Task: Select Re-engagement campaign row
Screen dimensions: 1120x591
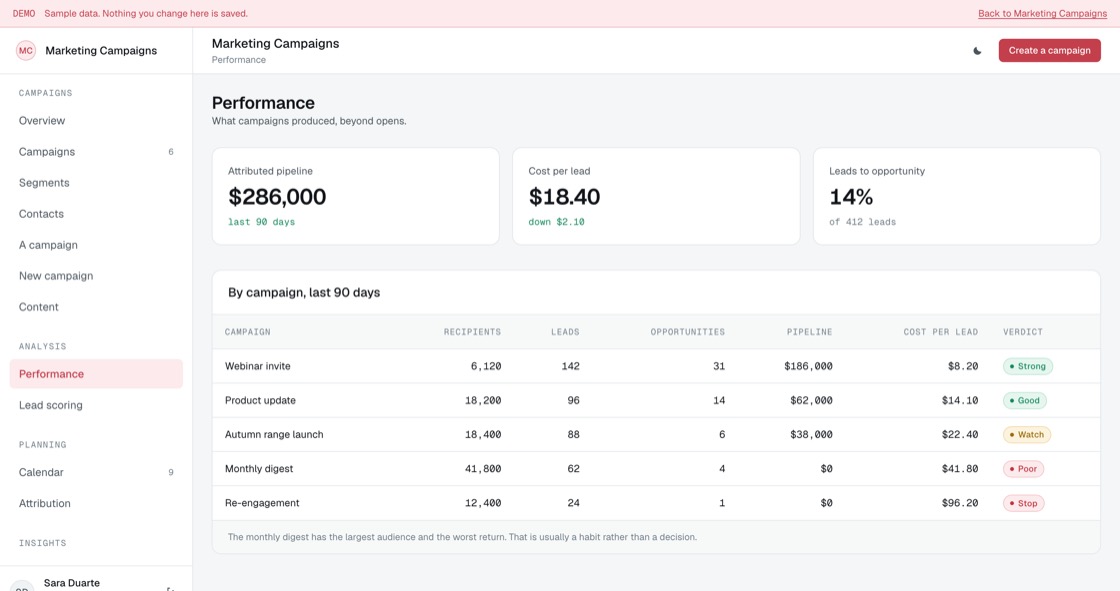Action: [x=656, y=503]
